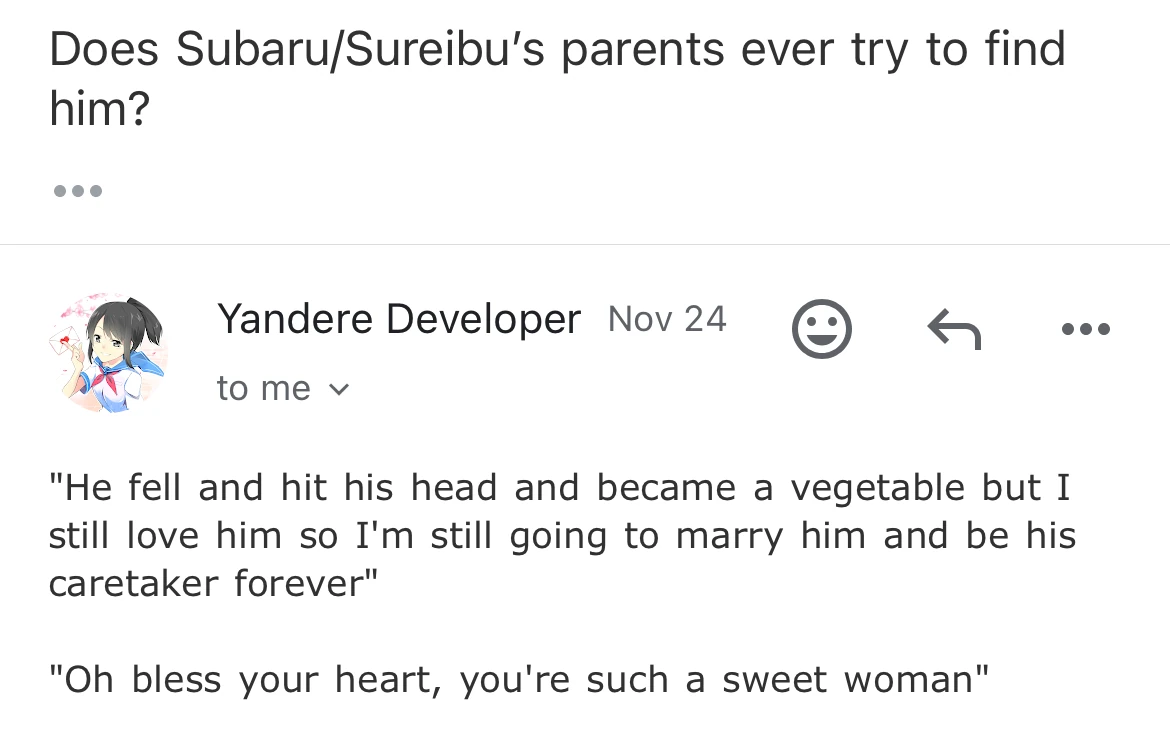1170x749 pixels.
Task: Click the sender name Yandere Developer
Action: [x=399, y=318]
